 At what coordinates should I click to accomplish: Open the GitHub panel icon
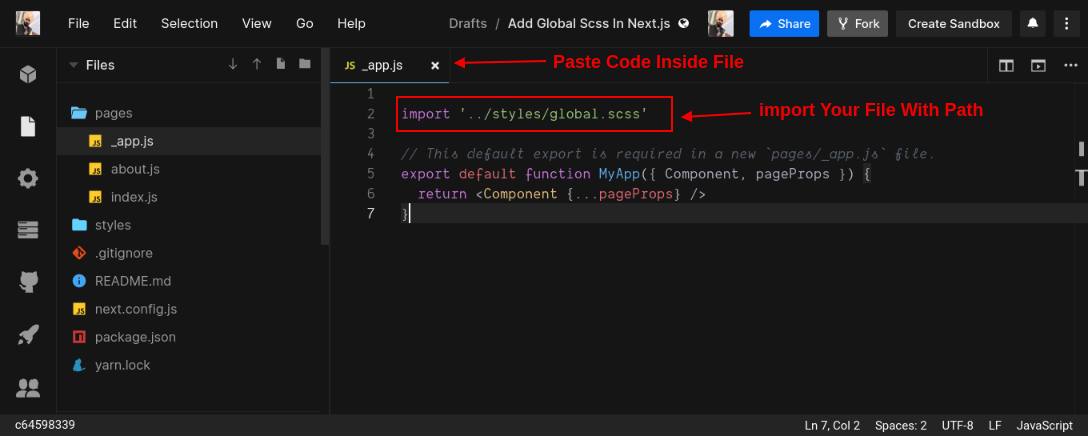coord(28,282)
